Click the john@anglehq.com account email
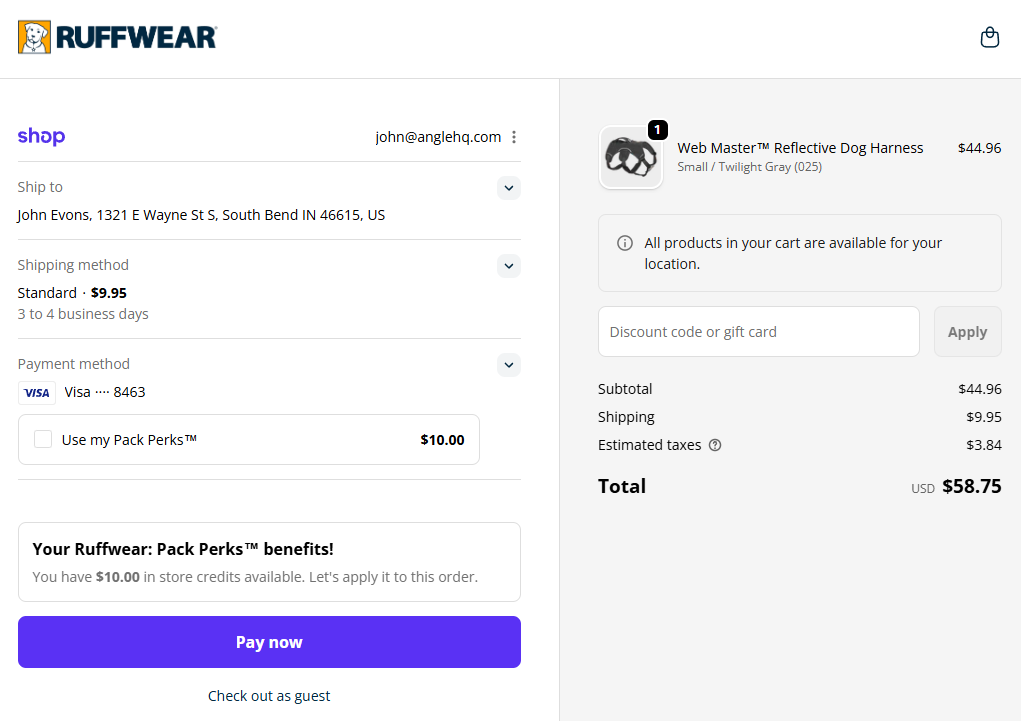Screen dimensions: 1021x721 coord(438,137)
